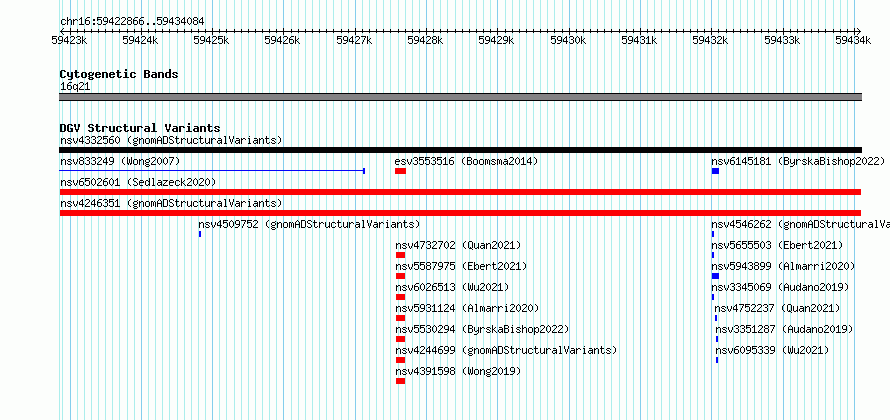Click red block under nsv5931124
This screenshot has width=890, height=420.
[401, 318]
